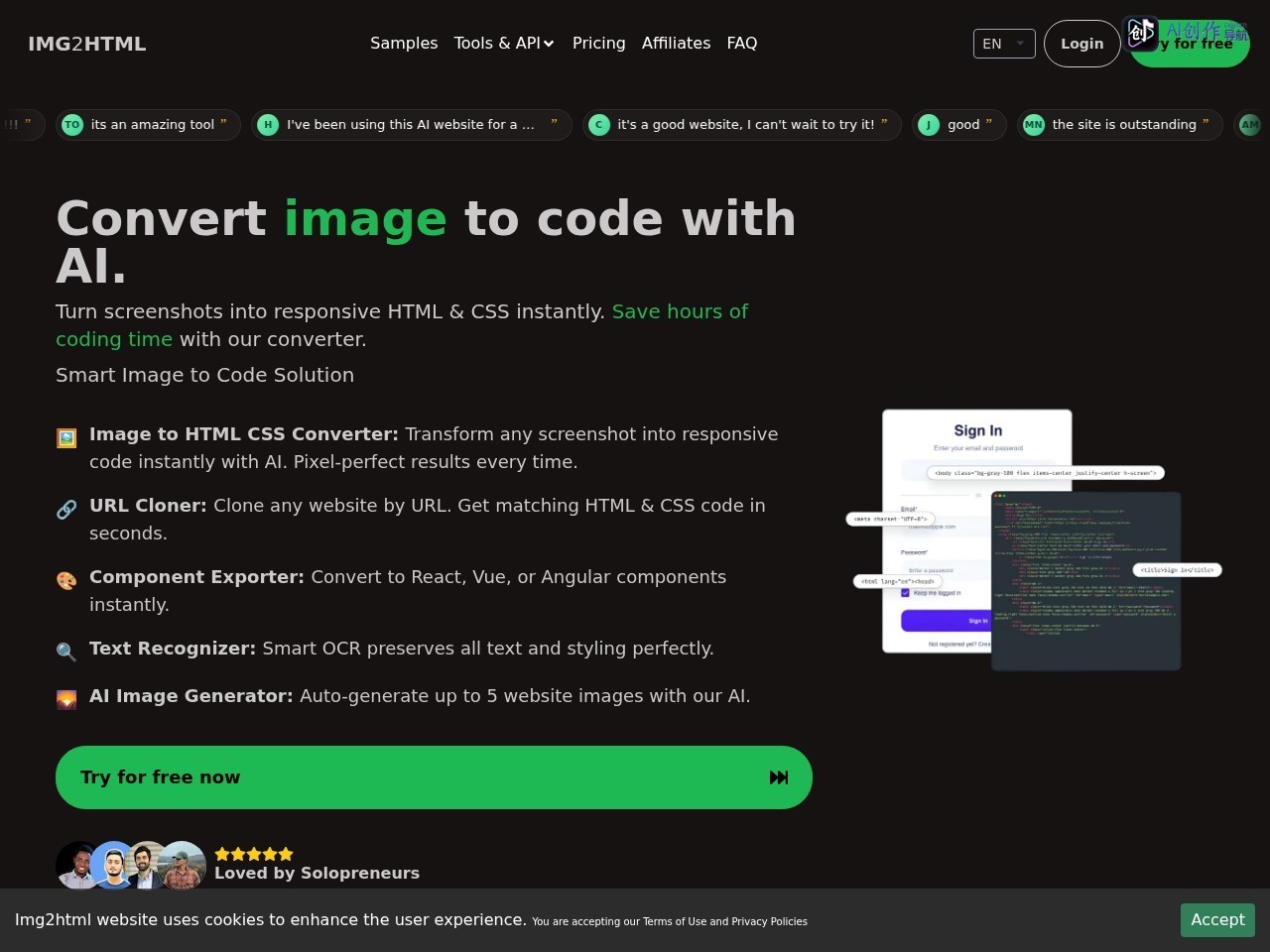
Task: Accept the cookies notice
Action: [1217, 920]
